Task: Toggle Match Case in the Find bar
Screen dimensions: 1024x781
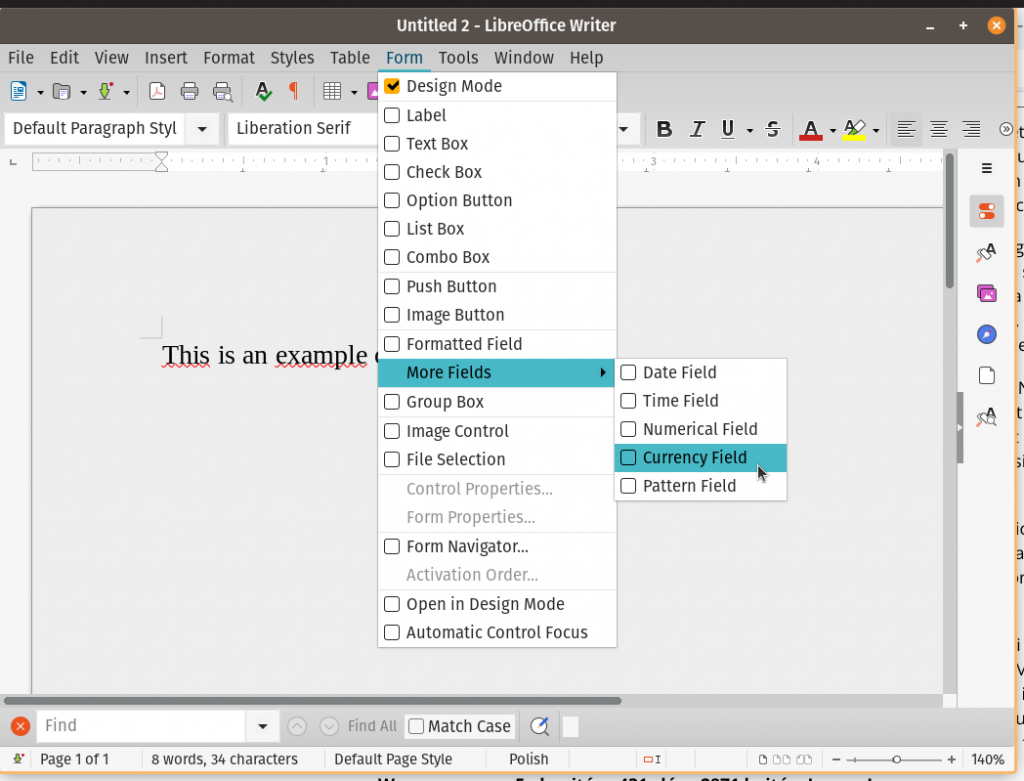Action: [459, 726]
